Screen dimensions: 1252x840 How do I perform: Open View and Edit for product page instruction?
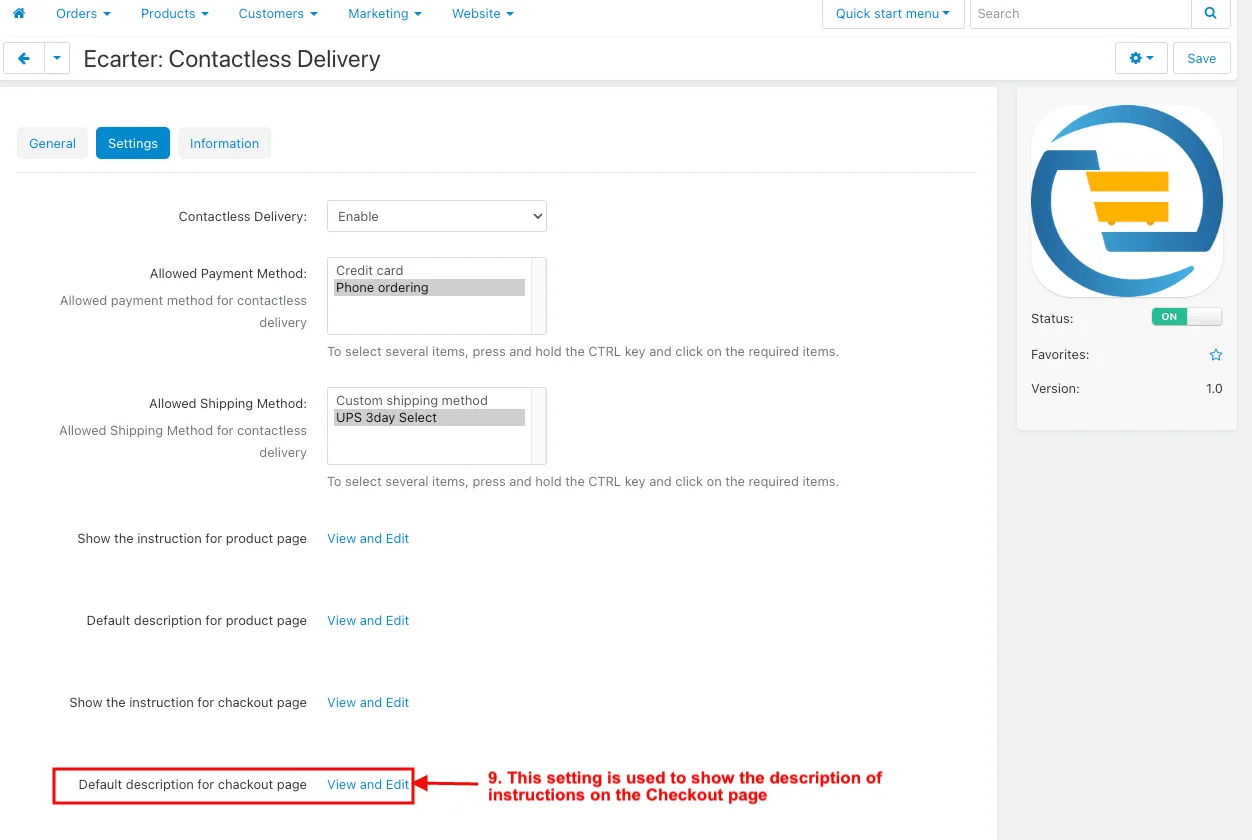tap(368, 539)
